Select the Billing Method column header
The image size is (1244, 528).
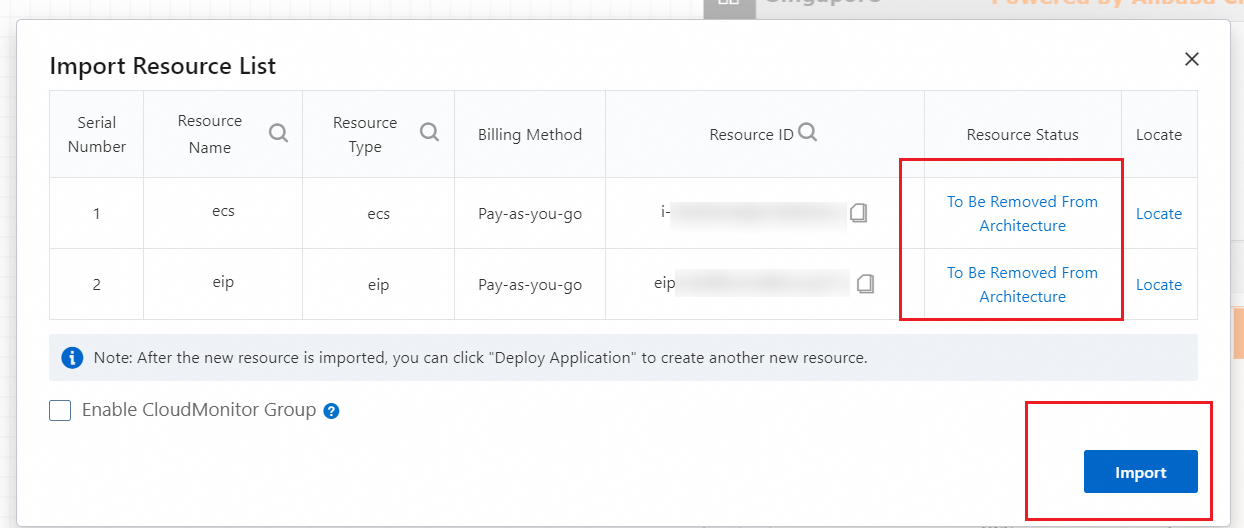click(x=530, y=134)
